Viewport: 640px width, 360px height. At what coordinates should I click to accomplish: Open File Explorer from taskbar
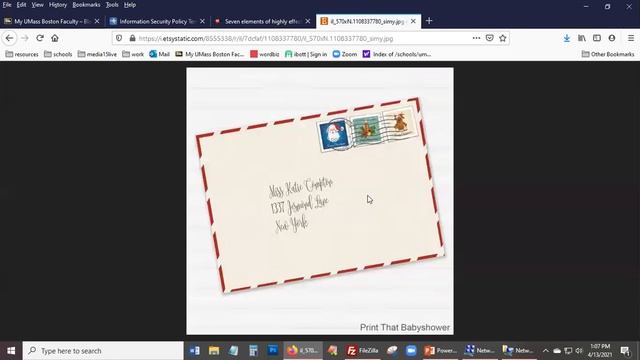point(214,351)
